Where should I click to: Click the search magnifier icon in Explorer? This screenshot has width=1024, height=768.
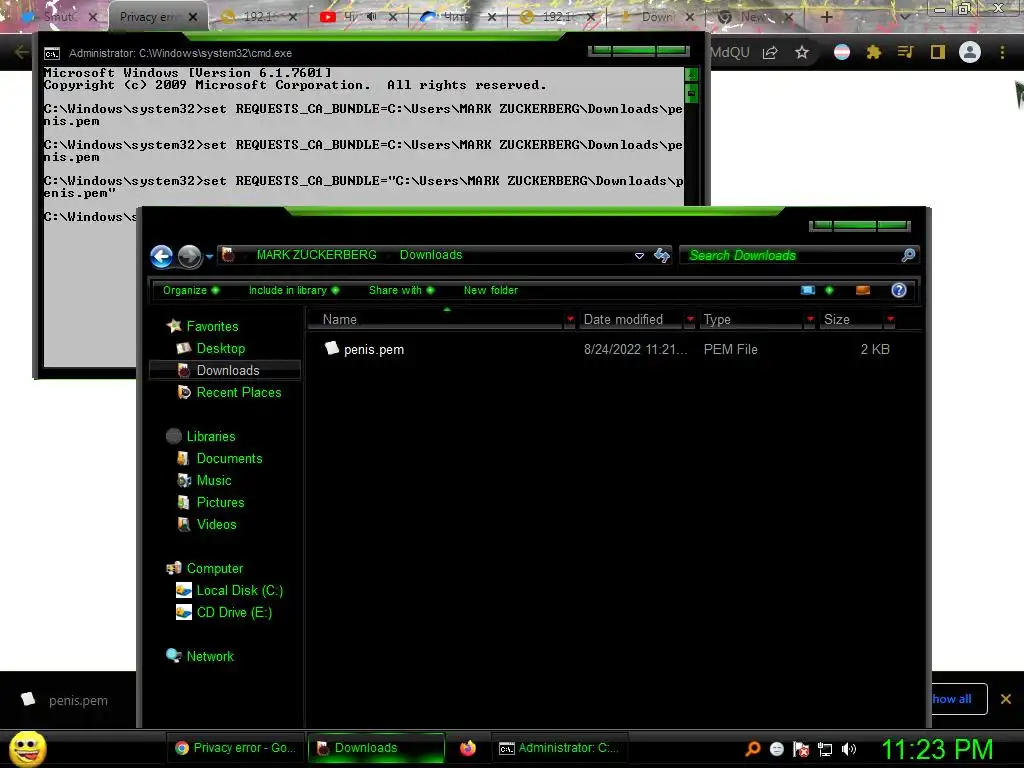[908, 255]
